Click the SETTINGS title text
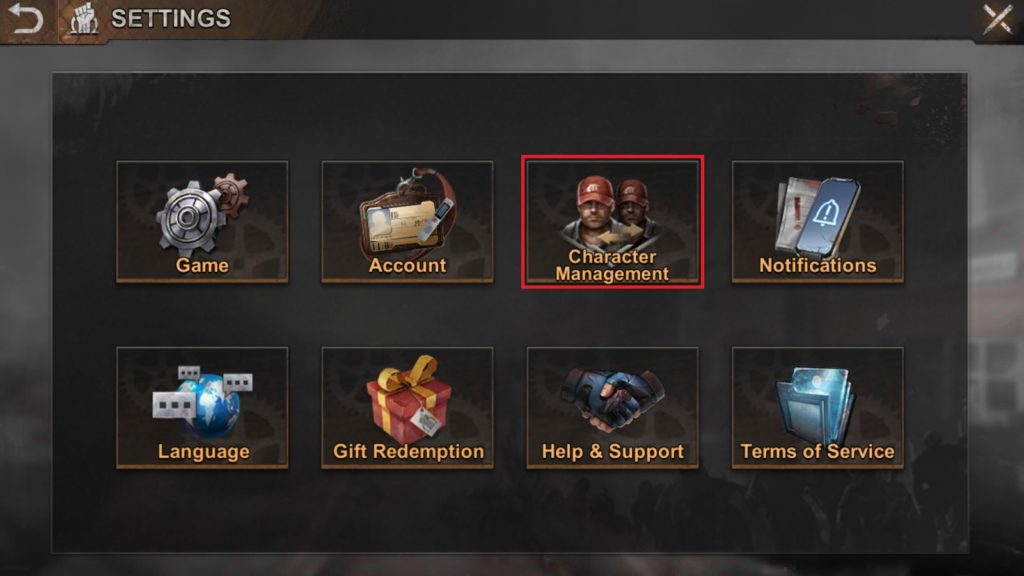The width and height of the screenshot is (1024, 576). [170, 18]
